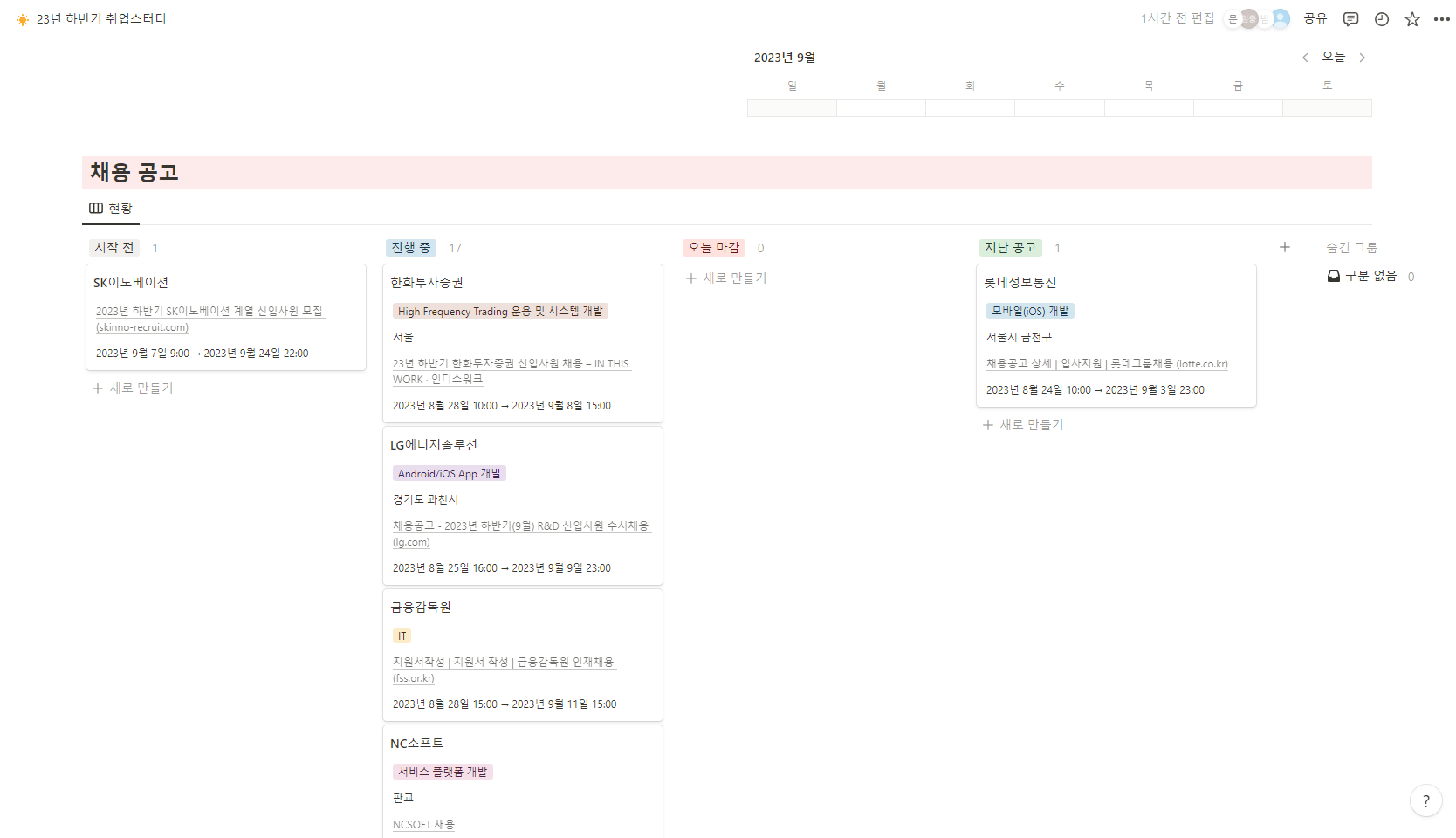Expand the 숨긴 그룹 hidden groups section
Viewport: 1456px width, 838px height.
point(1351,248)
